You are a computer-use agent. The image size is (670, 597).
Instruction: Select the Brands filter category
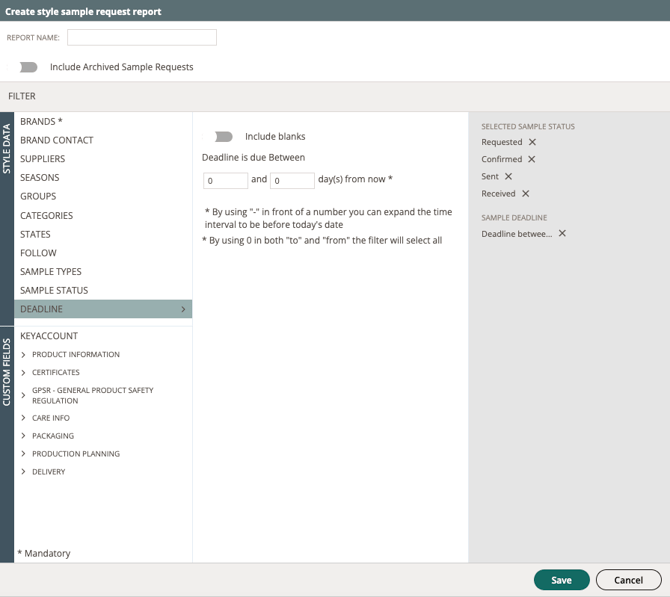(41, 121)
